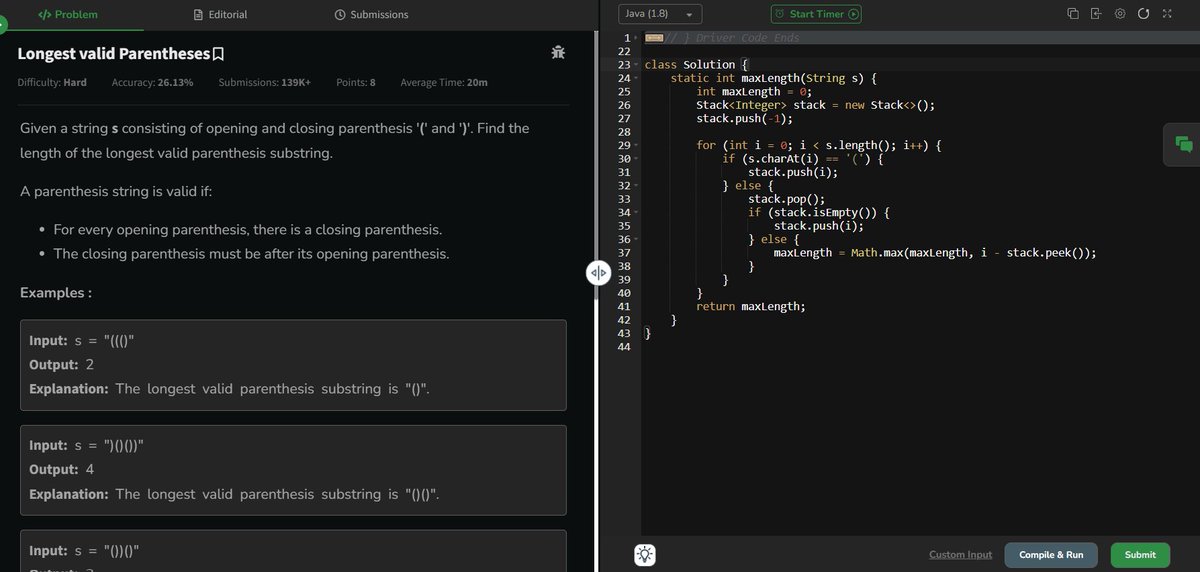Click the 'Average Time: 20m' text
This screenshot has width=1200, height=572.
point(444,82)
